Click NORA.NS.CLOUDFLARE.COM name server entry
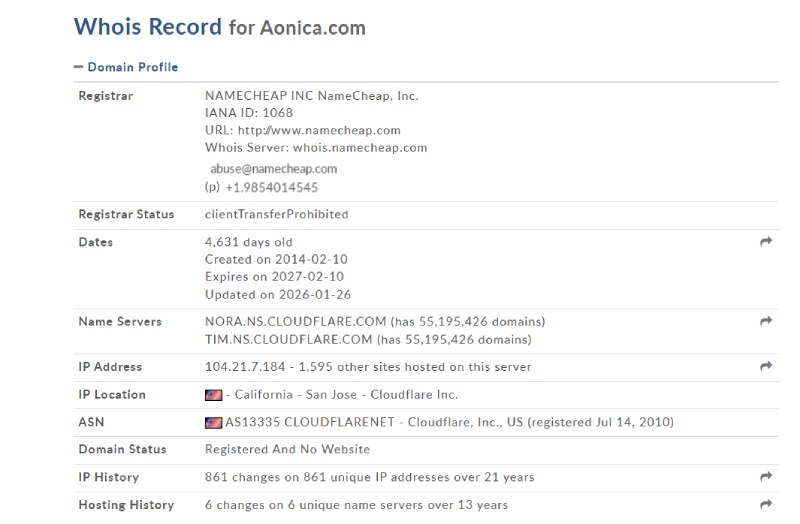The height and width of the screenshot is (524, 800). pos(375,321)
